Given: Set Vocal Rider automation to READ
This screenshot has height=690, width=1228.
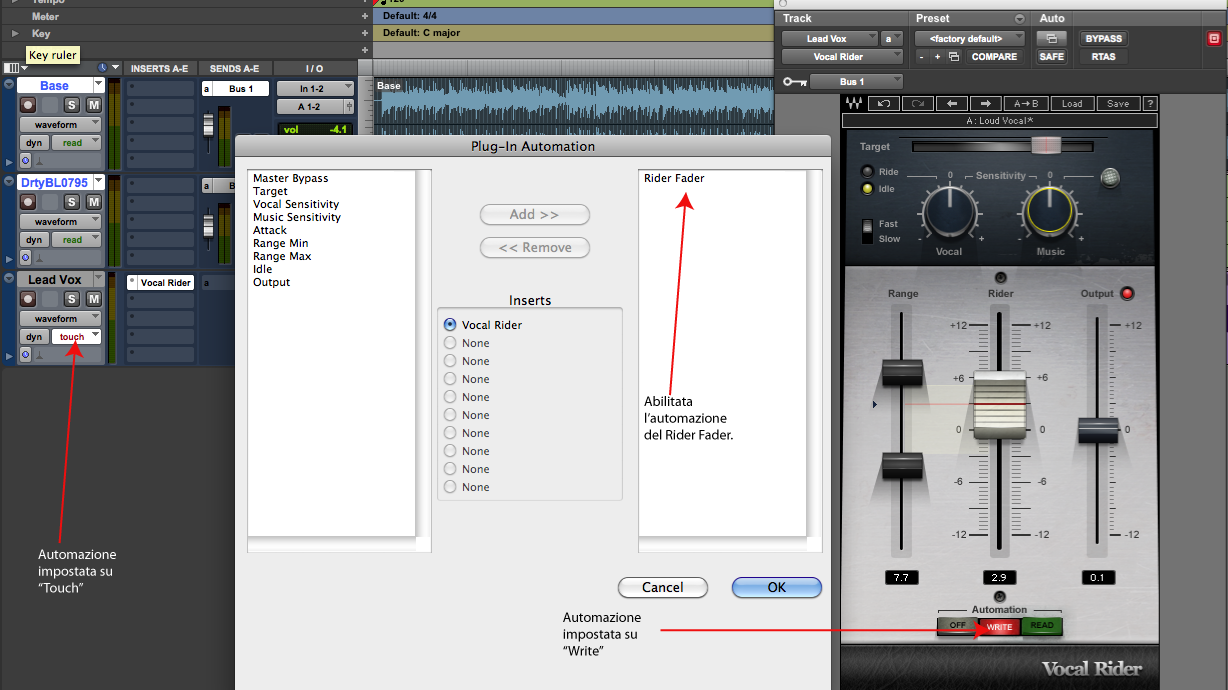Looking at the screenshot, I should coord(1042,626).
